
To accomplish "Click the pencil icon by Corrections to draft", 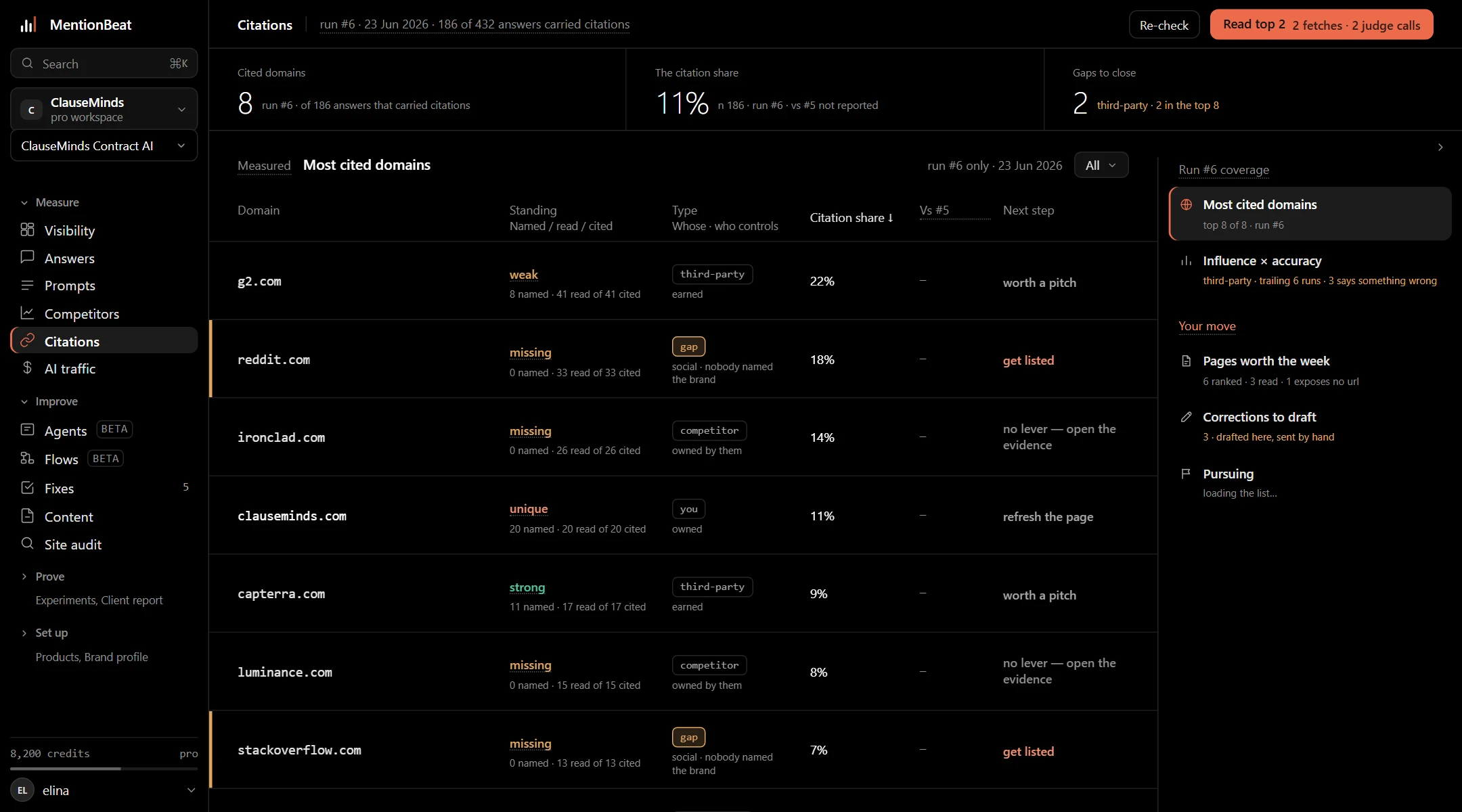I will coord(1186,417).
